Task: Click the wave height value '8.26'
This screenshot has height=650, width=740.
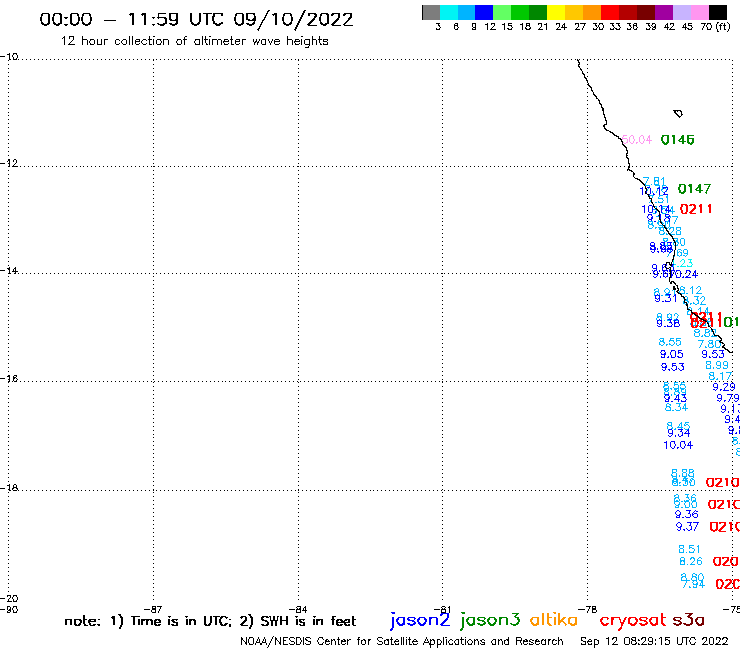Action: [x=690, y=561]
